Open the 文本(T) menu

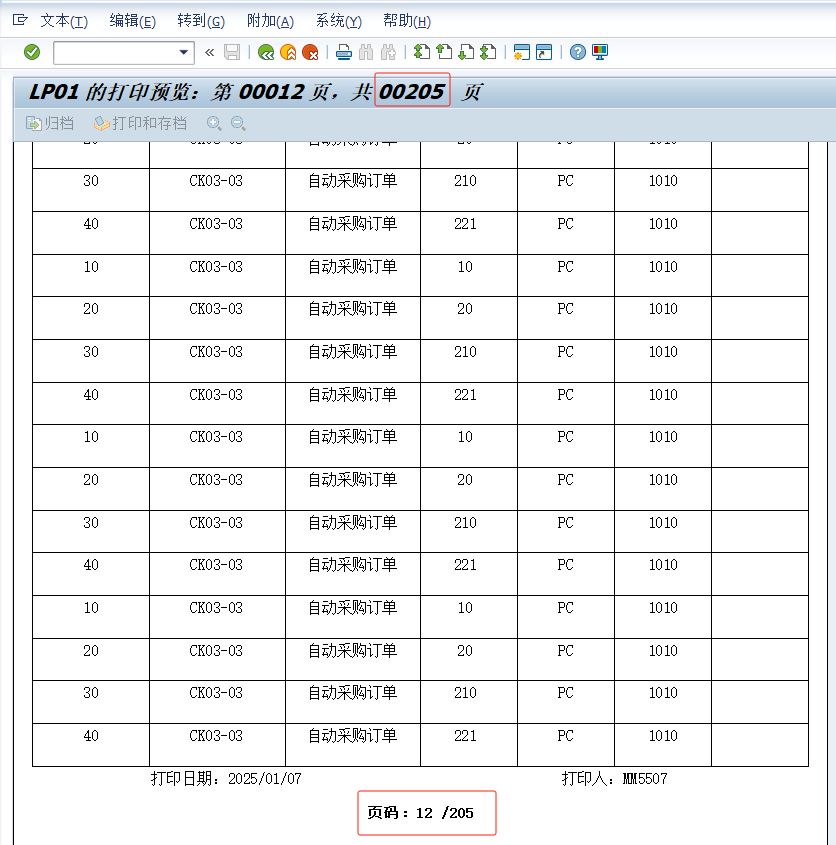pyautogui.click(x=64, y=21)
